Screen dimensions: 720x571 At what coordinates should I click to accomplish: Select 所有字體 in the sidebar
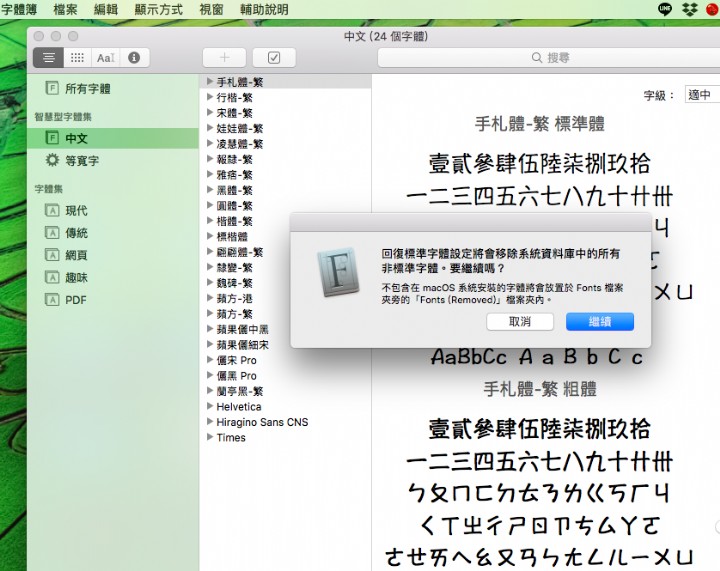87,89
